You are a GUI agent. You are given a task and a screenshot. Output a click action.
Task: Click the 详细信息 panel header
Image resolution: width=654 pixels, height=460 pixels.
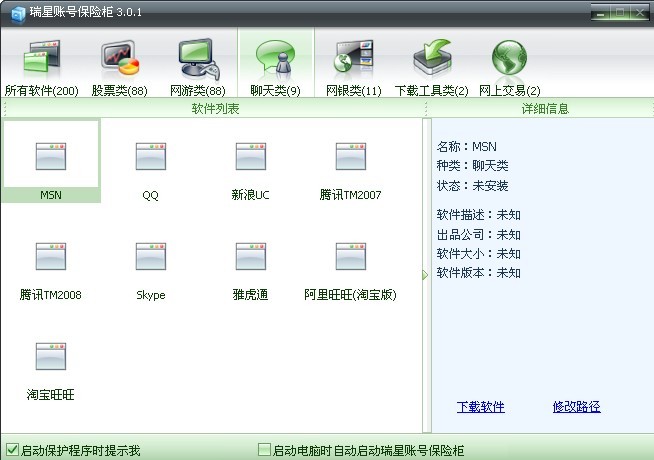(545, 109)
